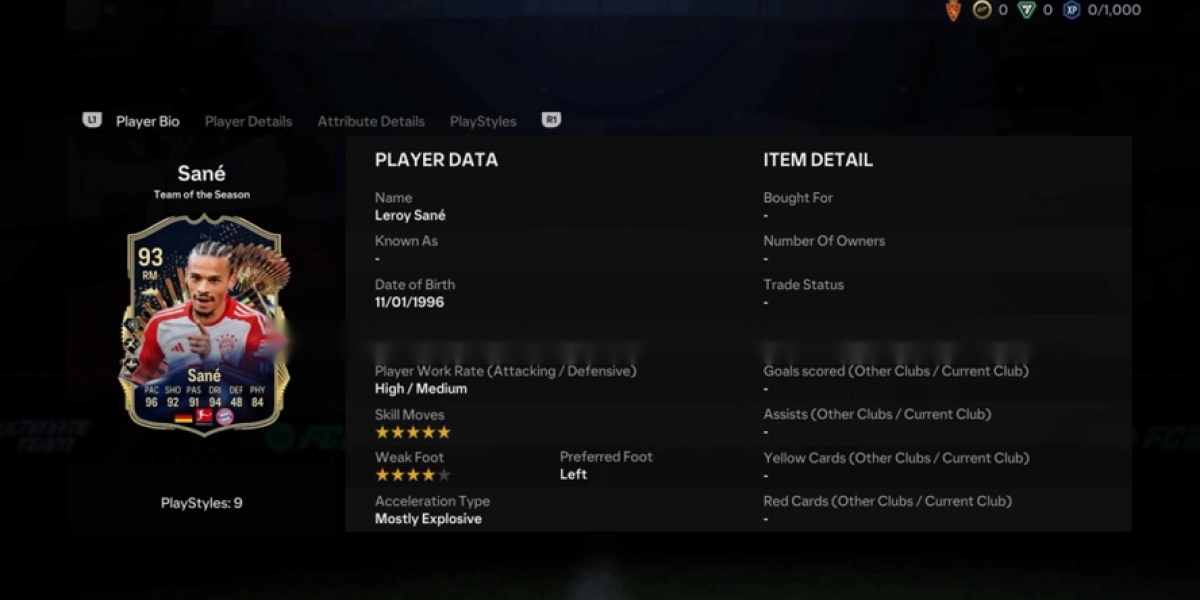Screen dimensions: 1200x600
Task: Click the Leroy Sané name value
Action: click(x=410, y=215)
